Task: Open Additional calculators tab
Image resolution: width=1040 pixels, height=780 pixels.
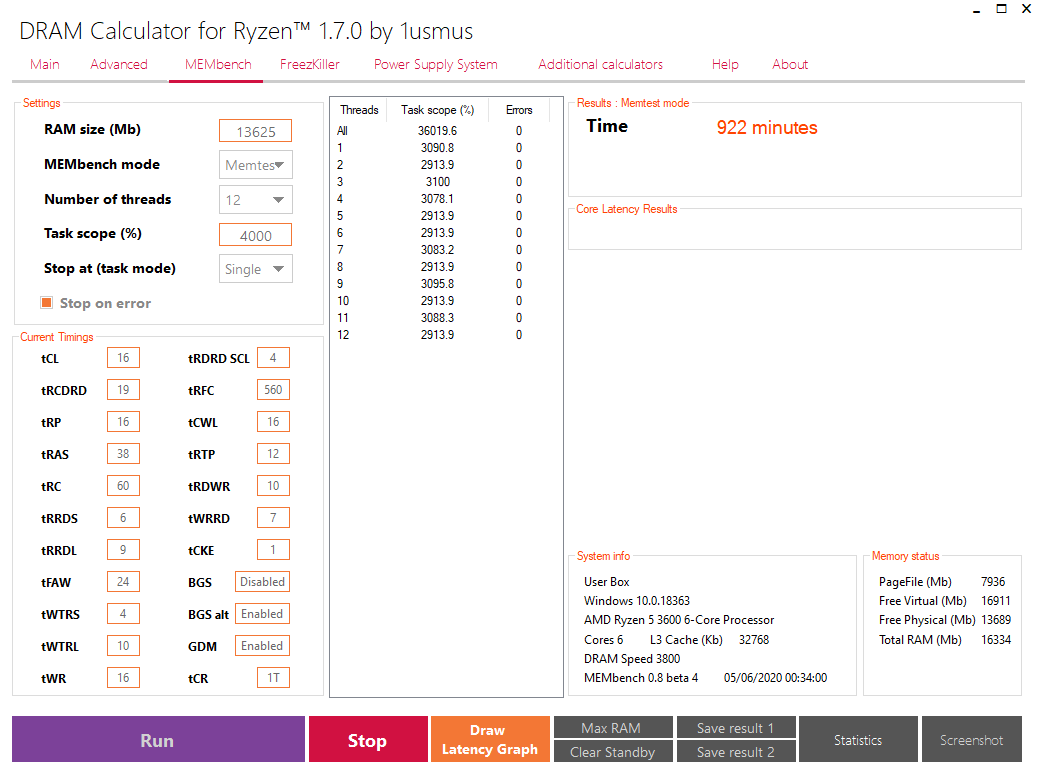Action: tap(600, 64)
